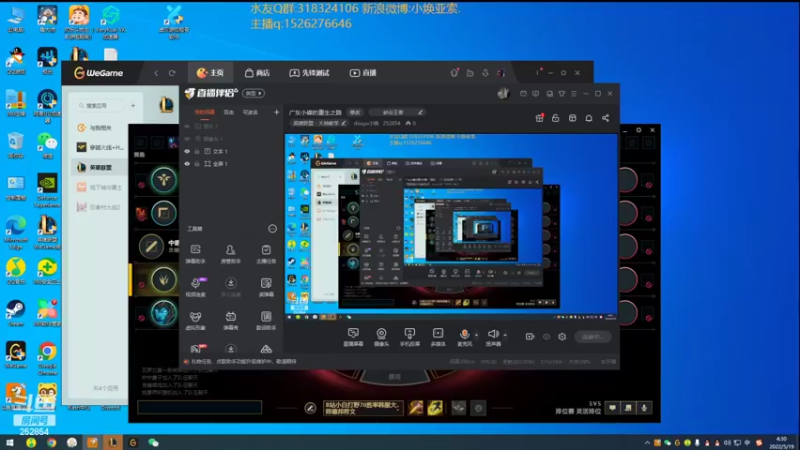Image resolution: width=800 pixels, height=450 pixels.
Task: Click the gift box icon with red badge
Action: [539, 118]
